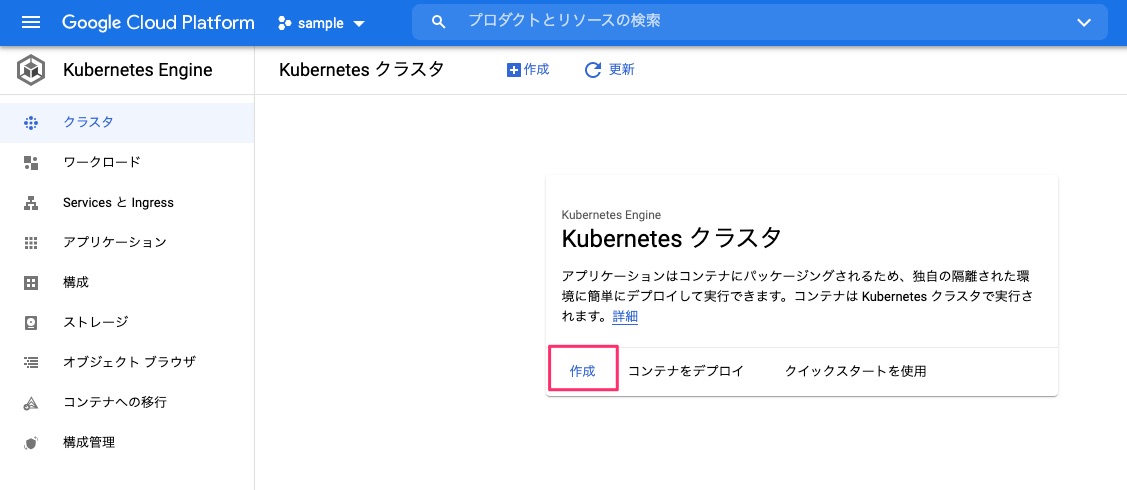
Task: Open ストレージ in the sidebar
Action: pos(126,322)
